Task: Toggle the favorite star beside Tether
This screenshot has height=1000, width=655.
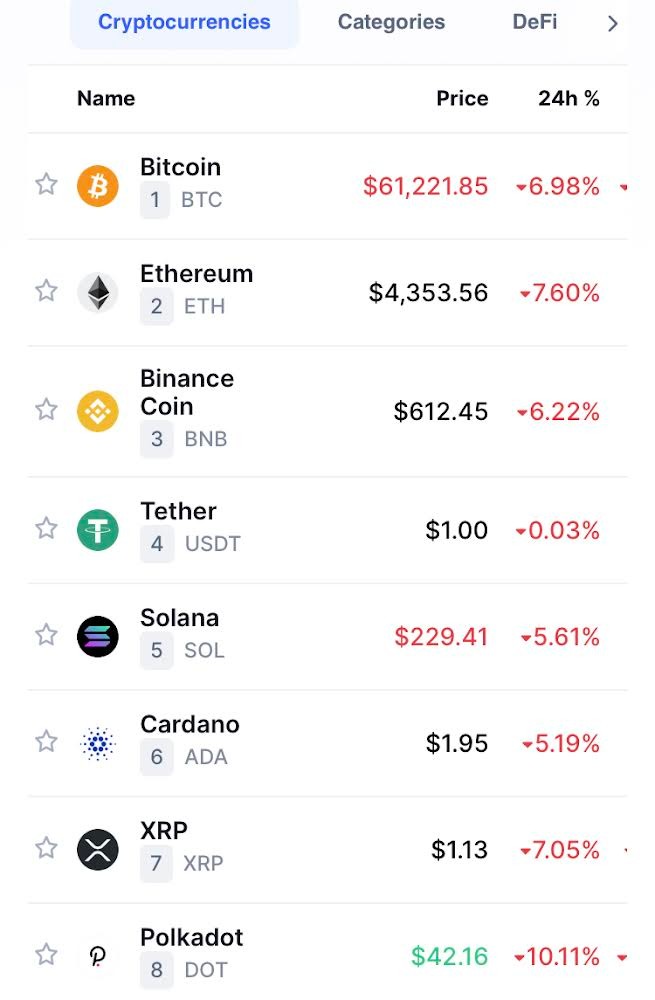Action: (46, 528)
